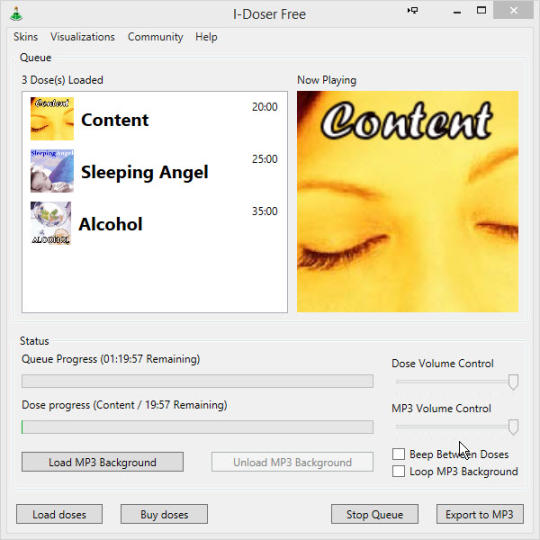Open the Visualizations menu
Viewport: 540px width, 540px height.
point(83,37)
